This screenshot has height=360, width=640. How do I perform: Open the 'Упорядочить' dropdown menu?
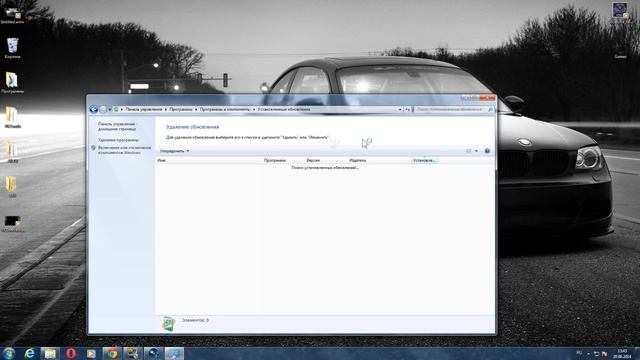[174, 151]
